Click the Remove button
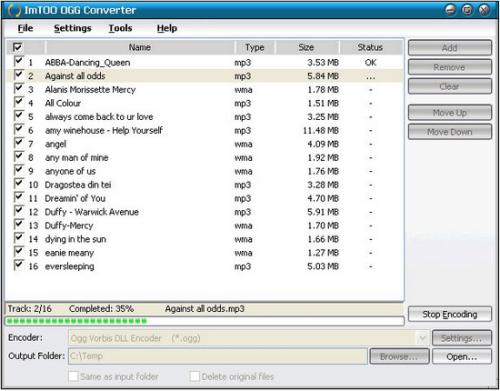Image resolution: width=500 pixels, height=391 pixels. click(450, 67)
